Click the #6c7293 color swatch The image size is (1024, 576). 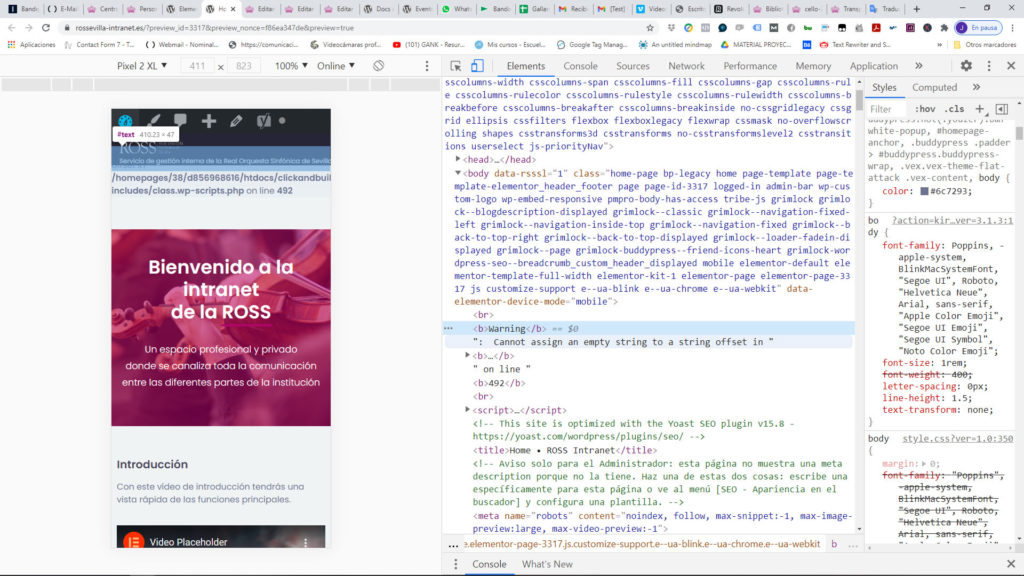point(924,191)
